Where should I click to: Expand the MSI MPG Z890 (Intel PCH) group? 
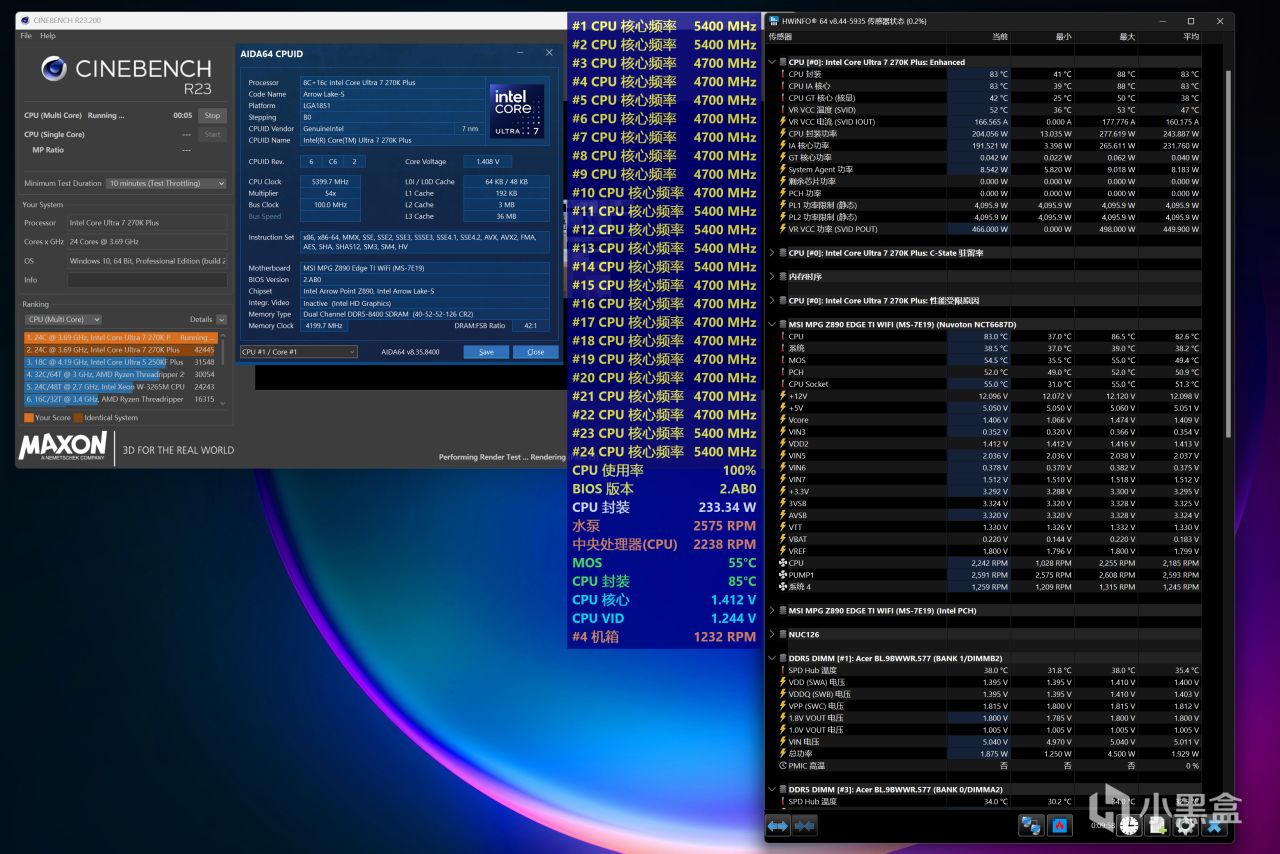pyautogui.click(x=772, y=610)
